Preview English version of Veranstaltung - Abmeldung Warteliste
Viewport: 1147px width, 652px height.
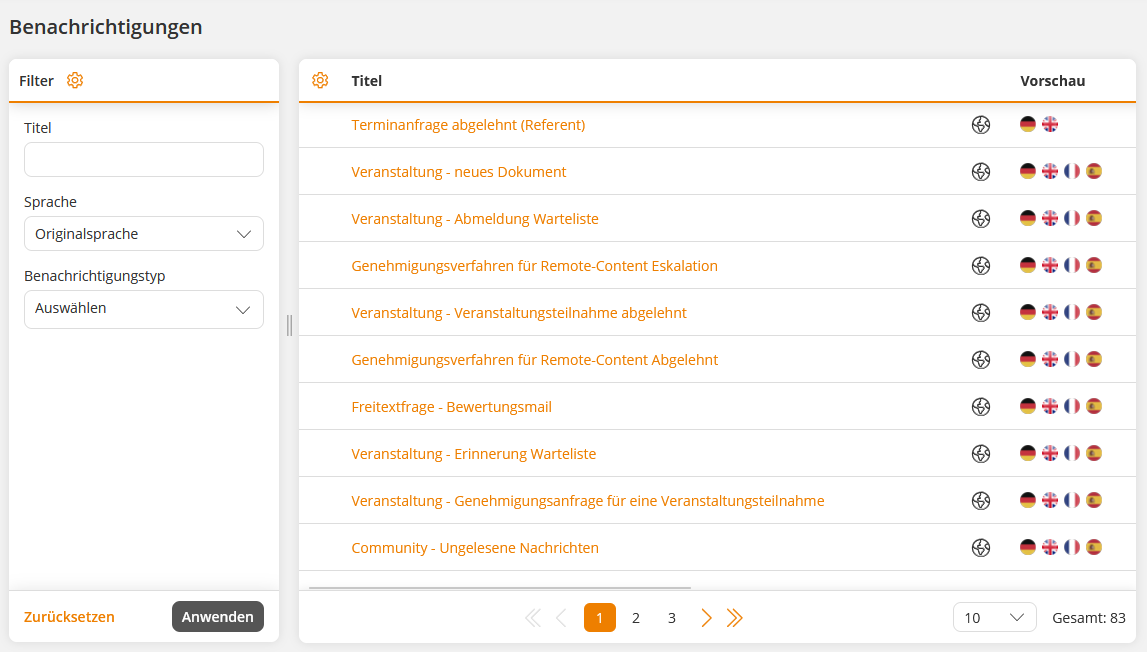[x=1050, y=218]
